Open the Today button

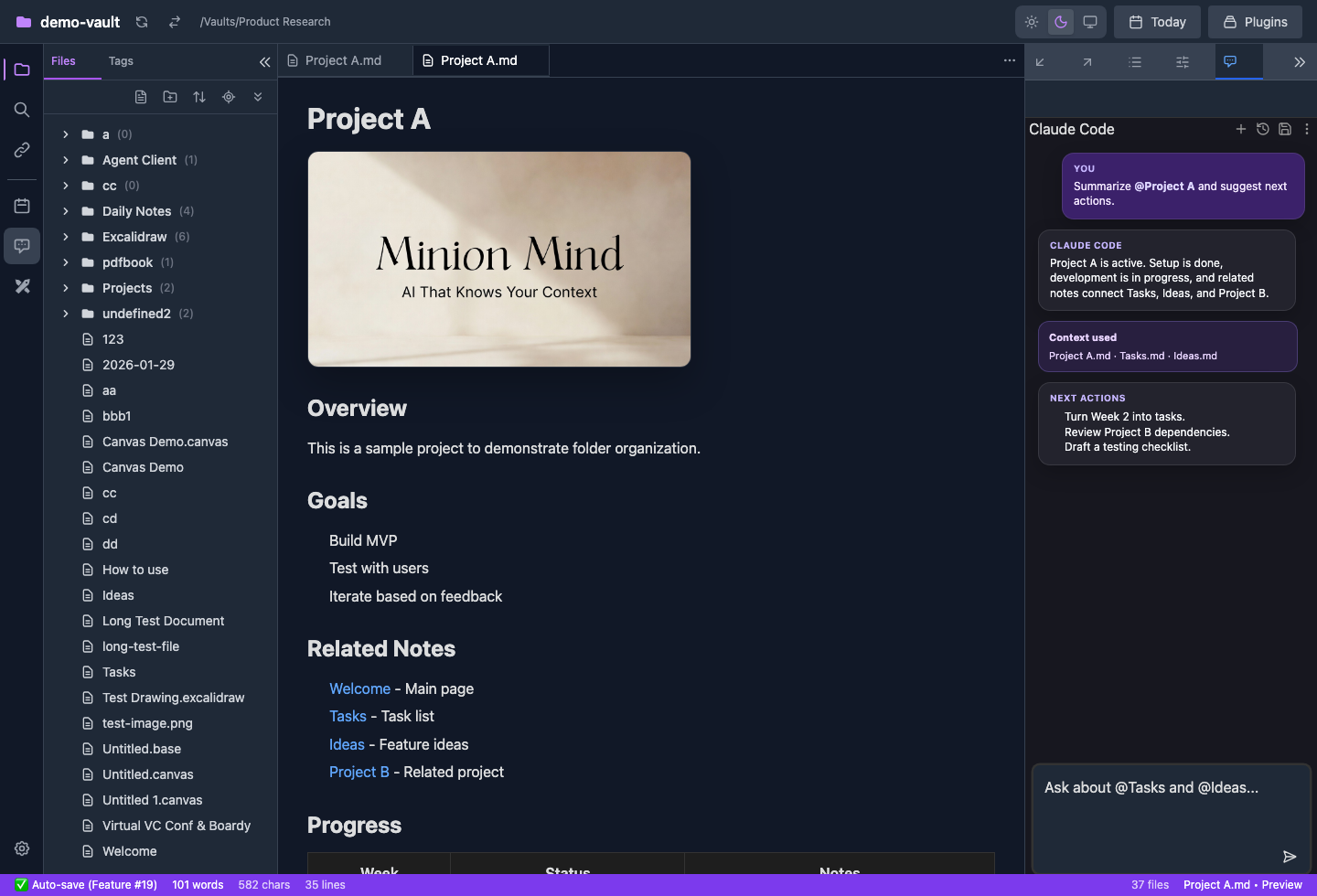pos(1157,22)
